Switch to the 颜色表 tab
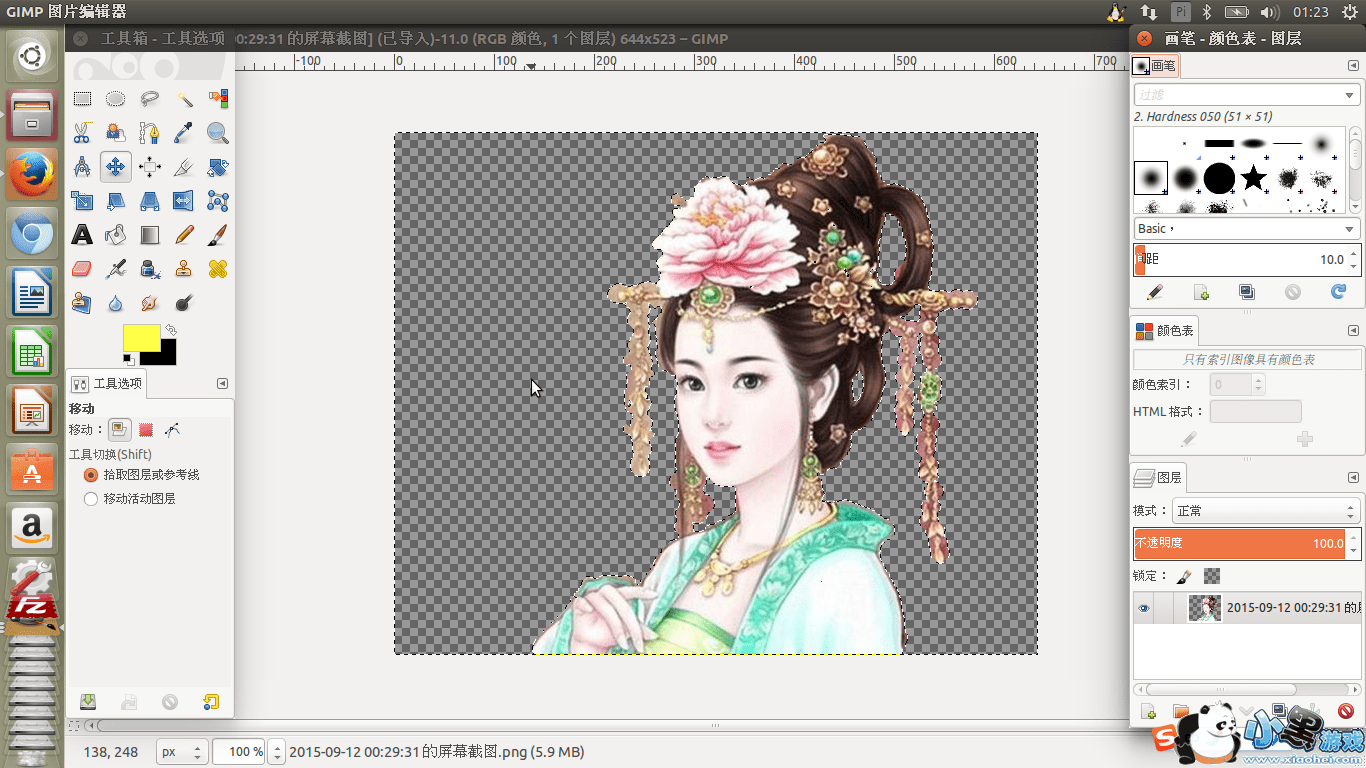1366x768 pixels. click(x=1164, y=331)
